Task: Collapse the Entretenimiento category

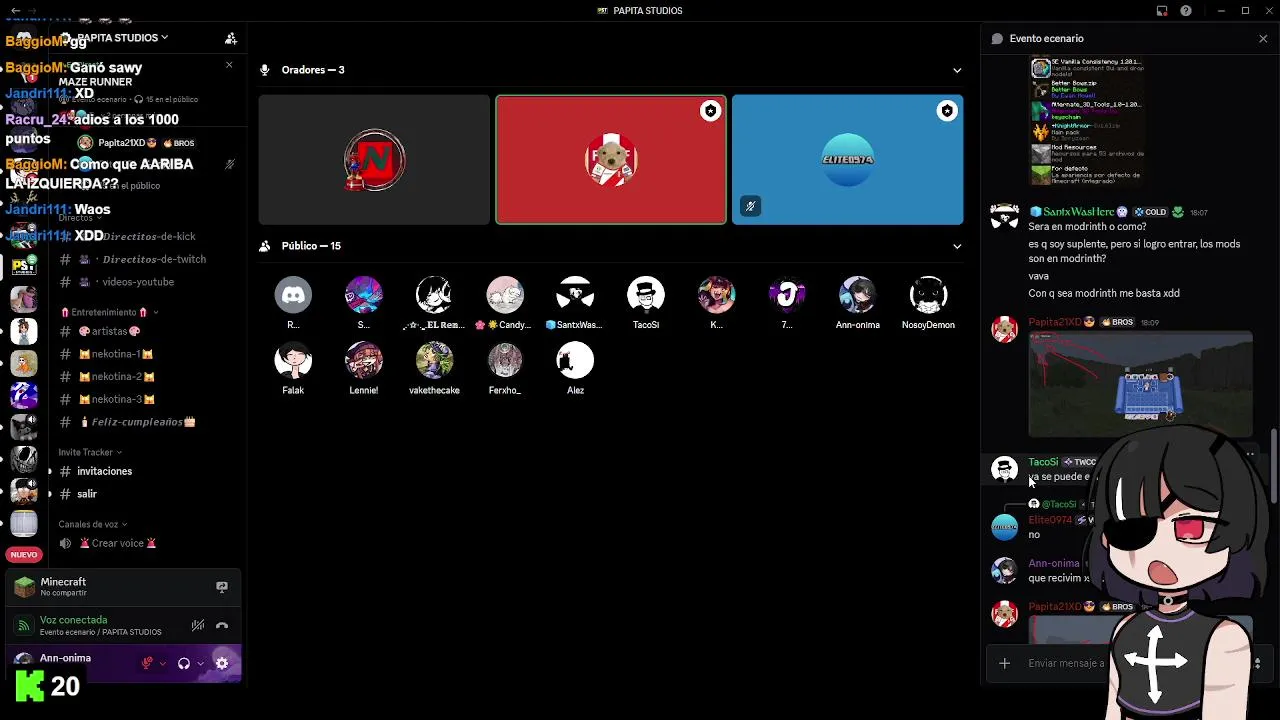Action: pos(108,312)
